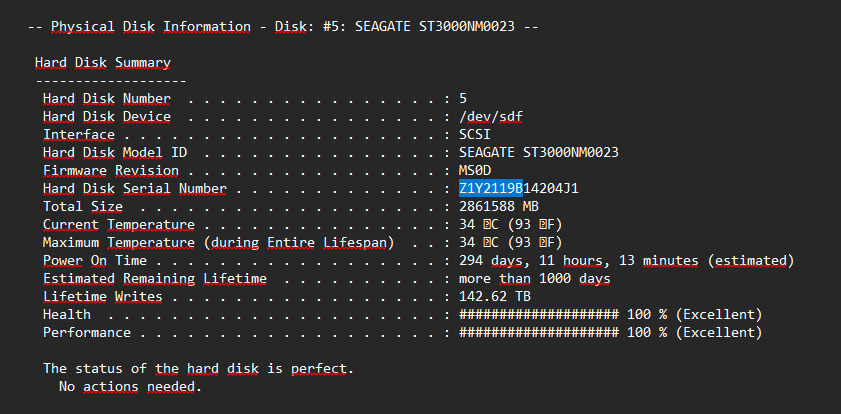Screen dimensions: 841x414
Task: Click the highlighted serial number text Z1Y2119B
Action: pyautogui.click(x=490, y=189)
